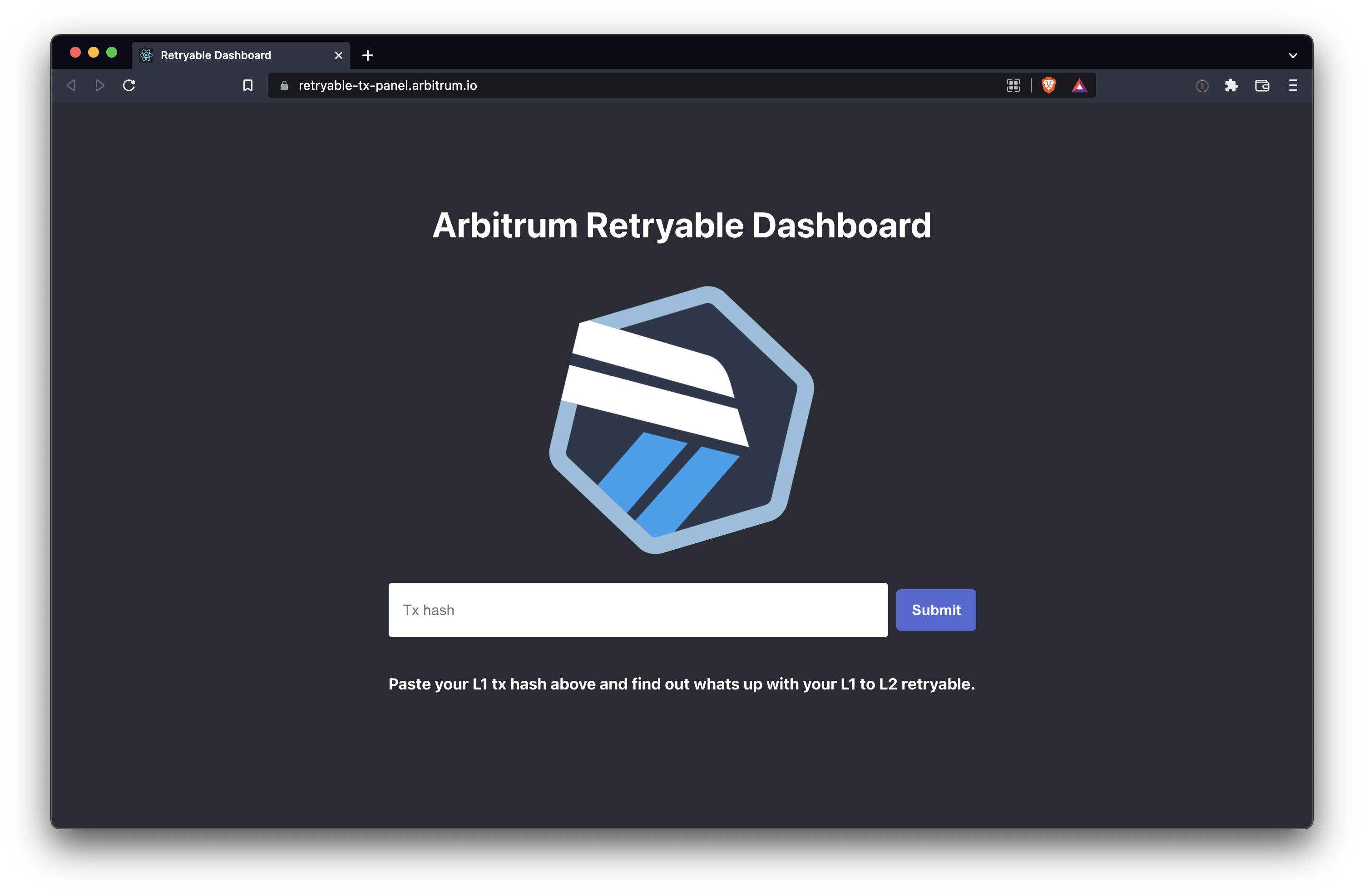Open the Extensions puzzle-piece menu

pos(1231,85)
